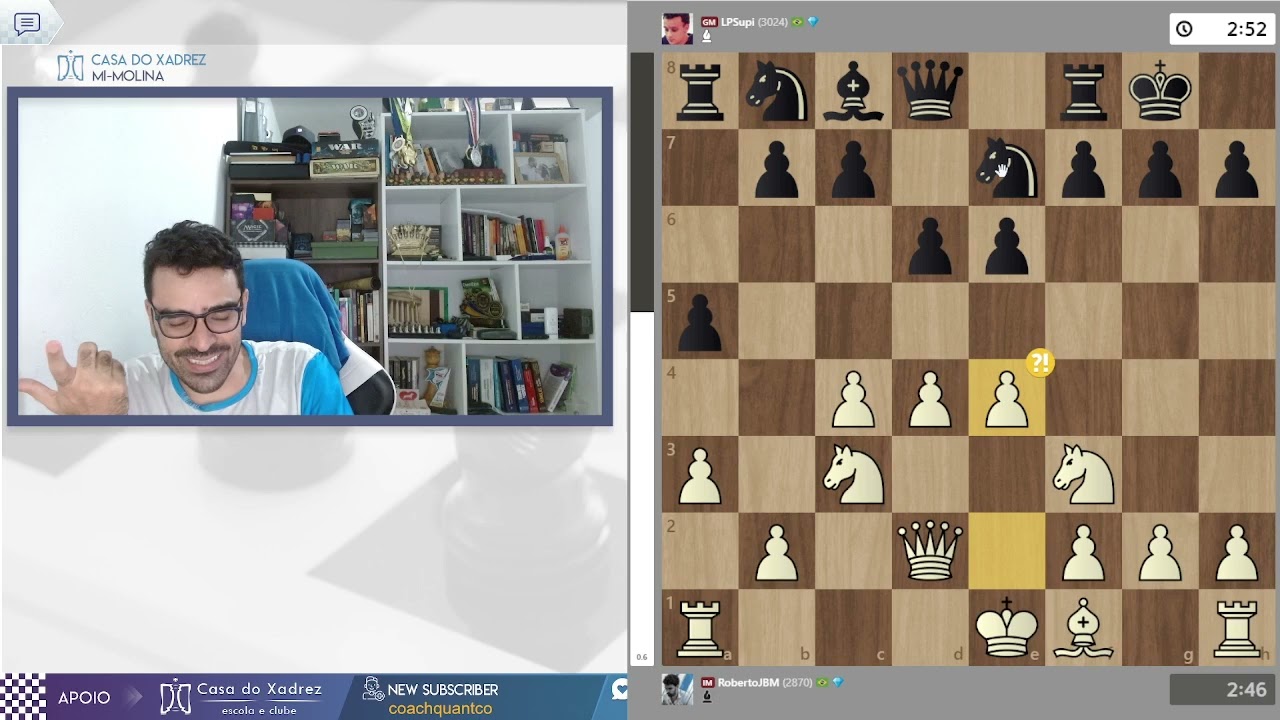Click the Casa do Xadrez escola e clube banner

(x=241, y=697)
